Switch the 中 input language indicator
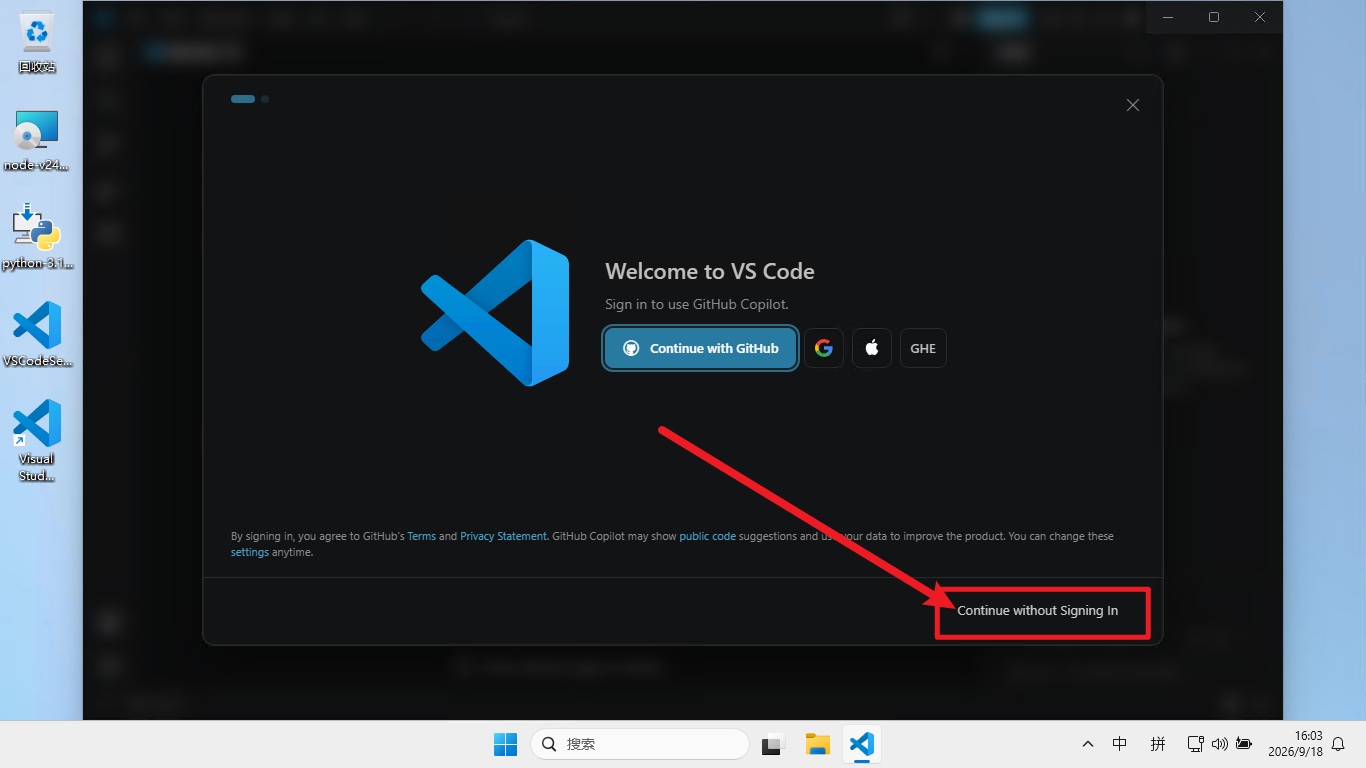This screenshot has height=768, width=1366. [1120, 744]
